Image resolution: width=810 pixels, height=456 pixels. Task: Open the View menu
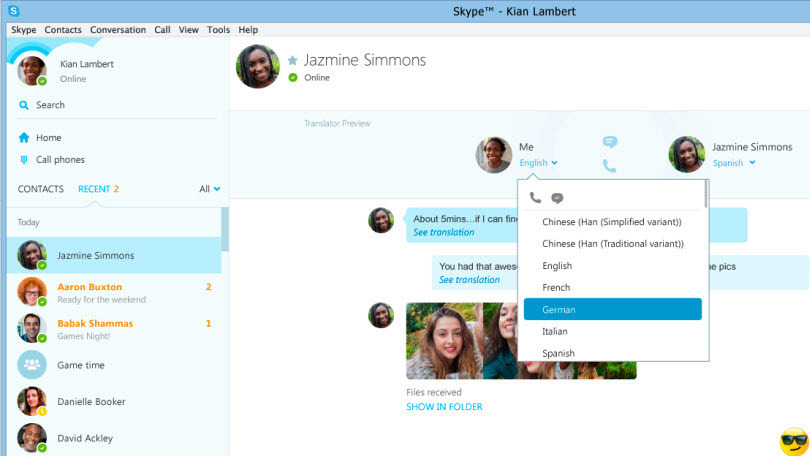[189, 29]
